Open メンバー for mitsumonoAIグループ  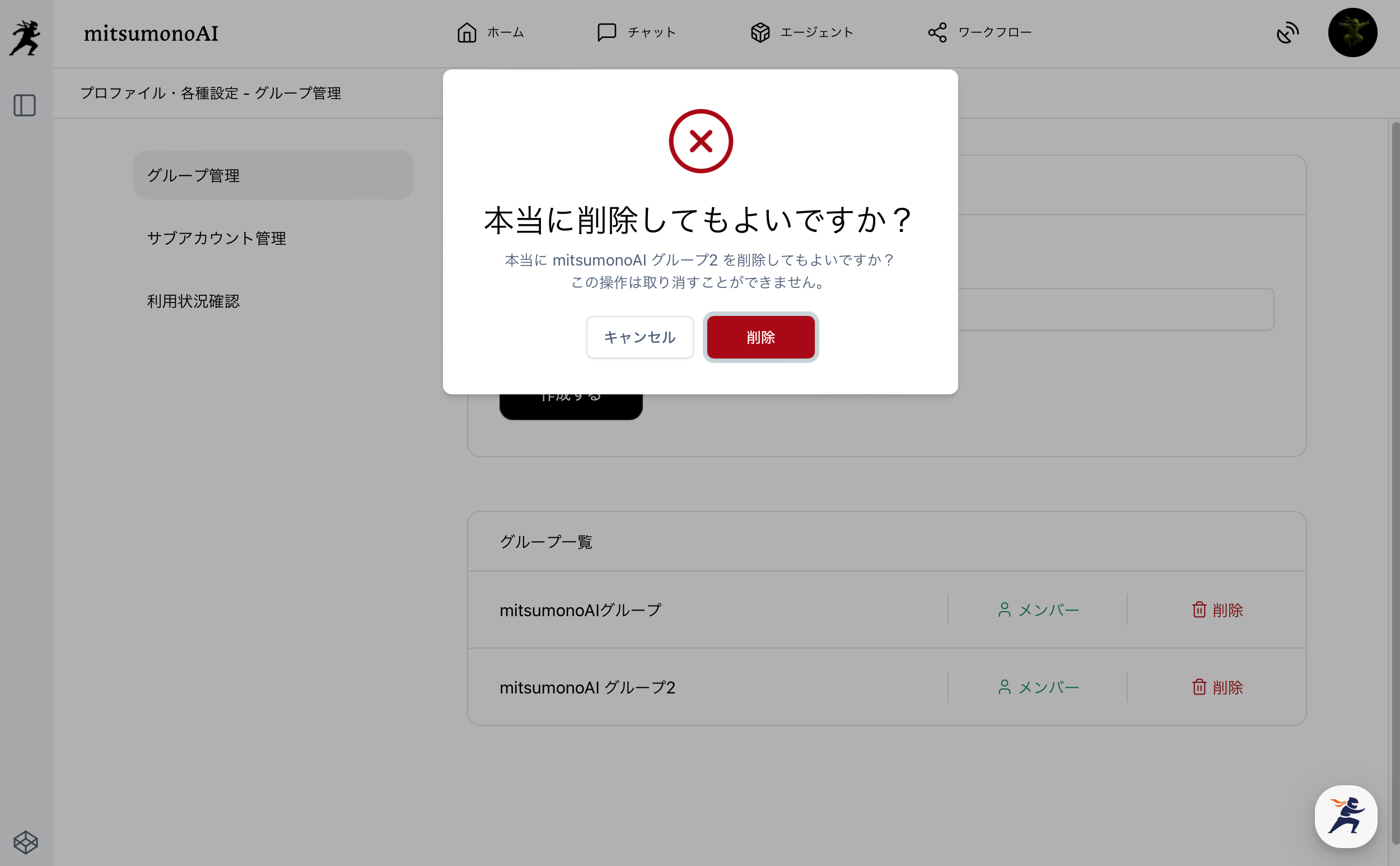(1038, 609)
